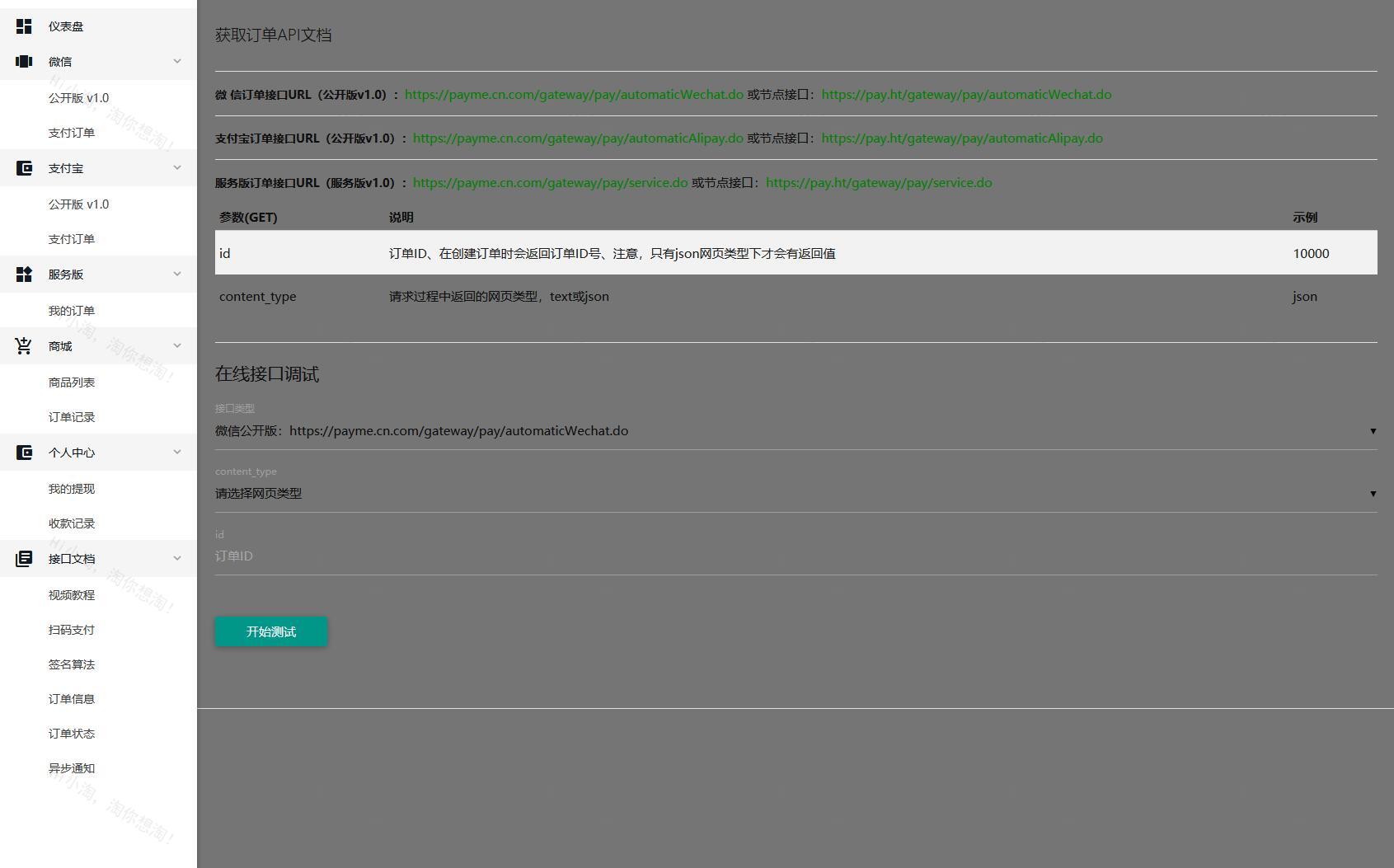Collapse the 接口文档 section chevron
This screenshot has height=868, width=1394.
pos(177,559)
